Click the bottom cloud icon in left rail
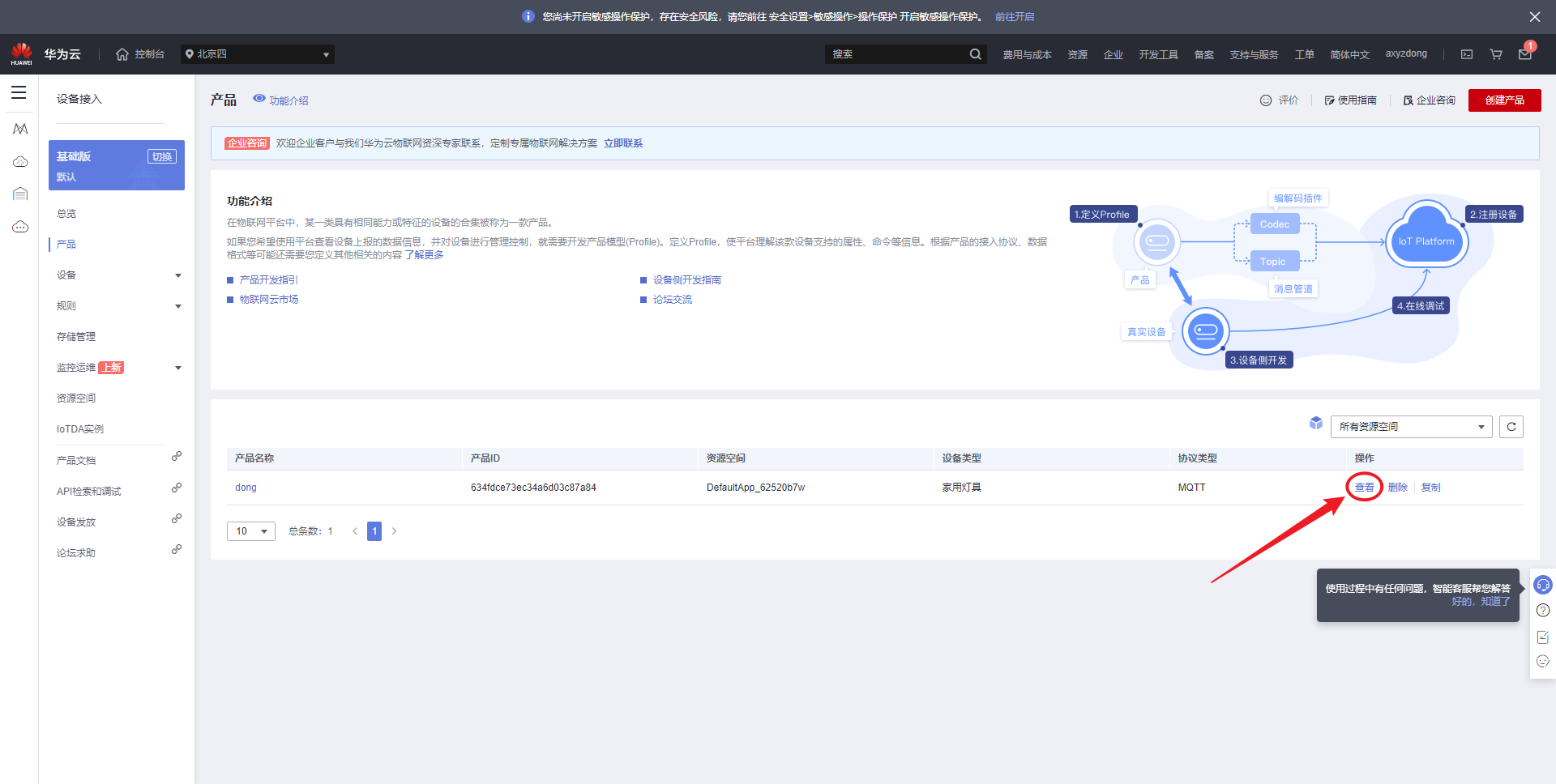 point(20,227)
